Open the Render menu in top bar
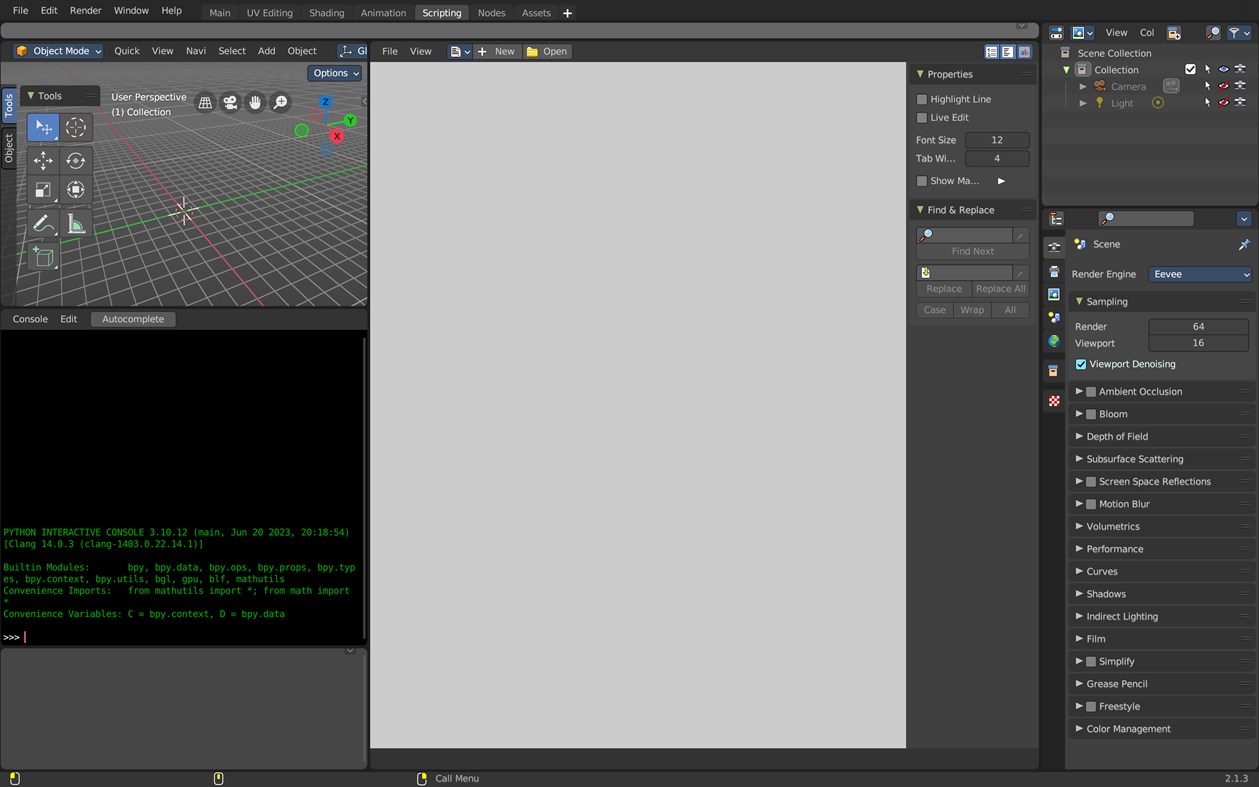Viewport: 1259px width, 787px height. point(85,10)
